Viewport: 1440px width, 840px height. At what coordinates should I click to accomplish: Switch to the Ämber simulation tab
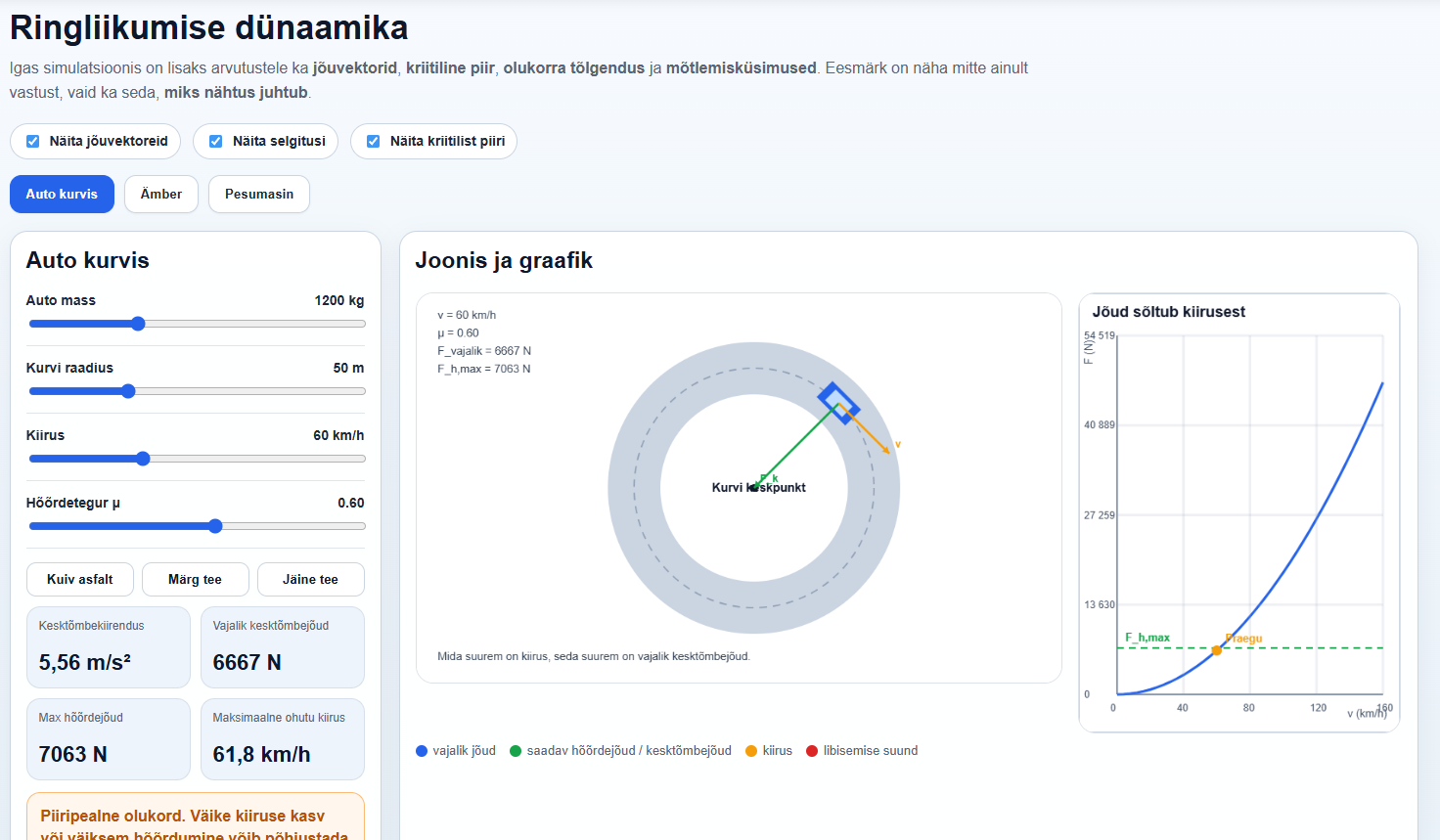[161, 194]
